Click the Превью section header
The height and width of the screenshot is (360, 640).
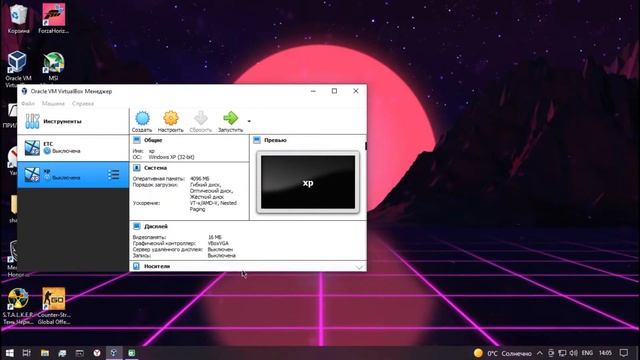pos(275,140)
